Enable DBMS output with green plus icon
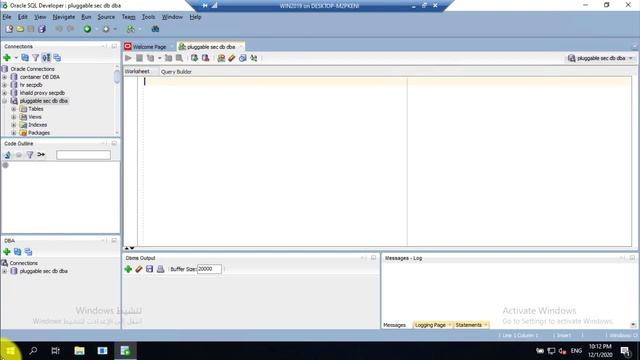Image resolution: width=640 pixels, height=360 pixels. [x=128, y=269]
